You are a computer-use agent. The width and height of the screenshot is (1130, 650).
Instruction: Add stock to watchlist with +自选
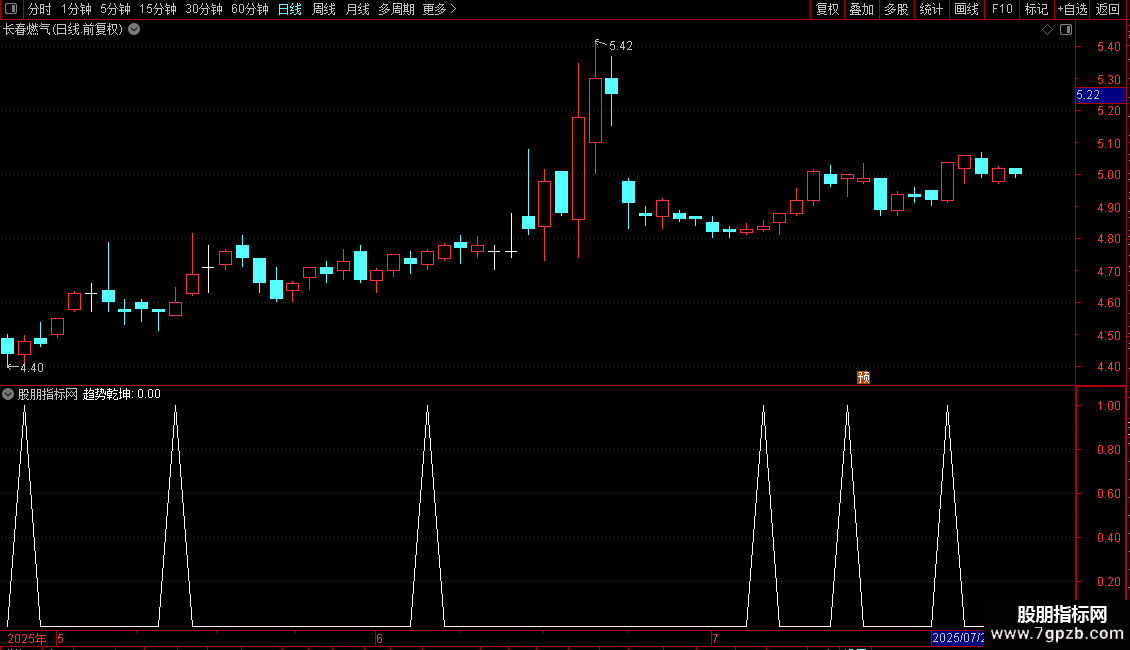[1072, 9]
